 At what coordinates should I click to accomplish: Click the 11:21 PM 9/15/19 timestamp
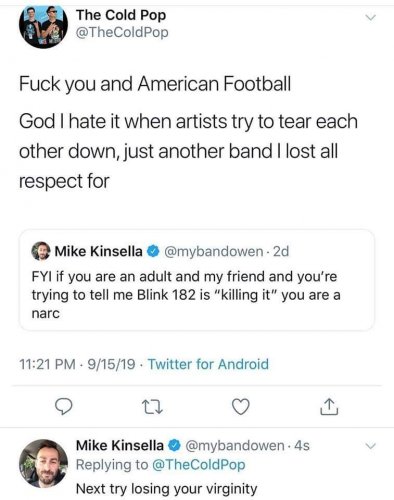(77, 364)
